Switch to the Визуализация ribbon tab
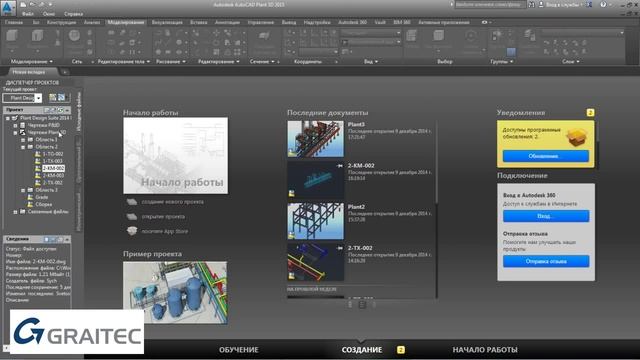The height and width of the screenshot is (360, 640). pos(167,22)
